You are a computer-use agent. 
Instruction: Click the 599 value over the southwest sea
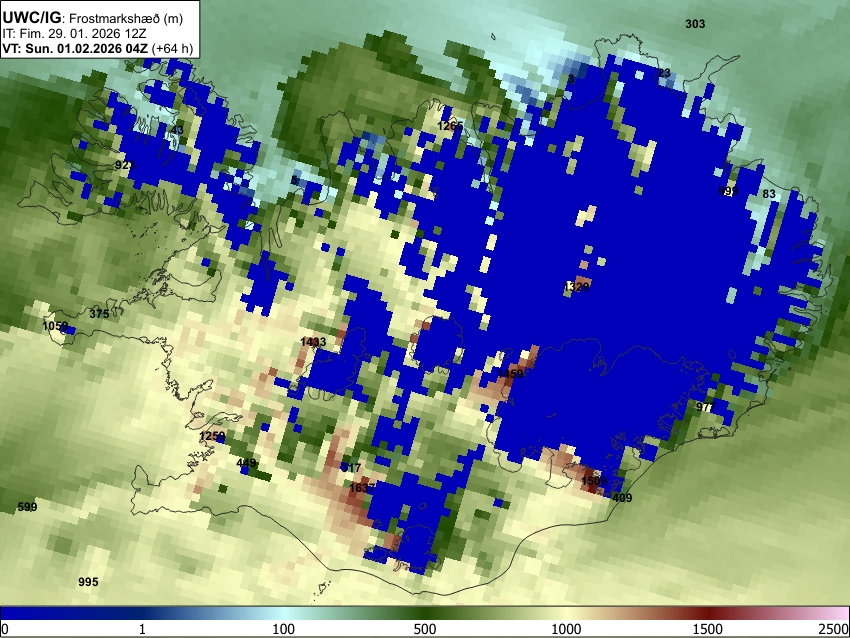28,507
